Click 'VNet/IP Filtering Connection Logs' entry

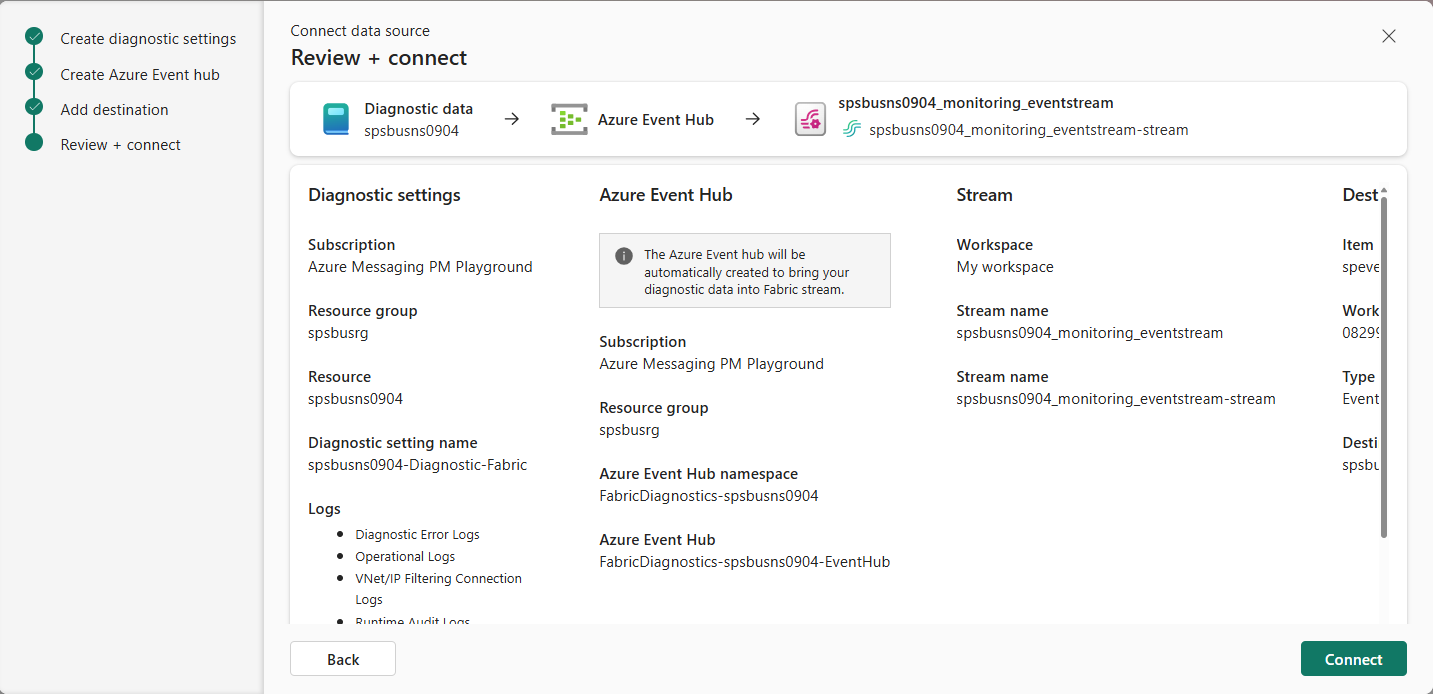(x=438, y=589)
